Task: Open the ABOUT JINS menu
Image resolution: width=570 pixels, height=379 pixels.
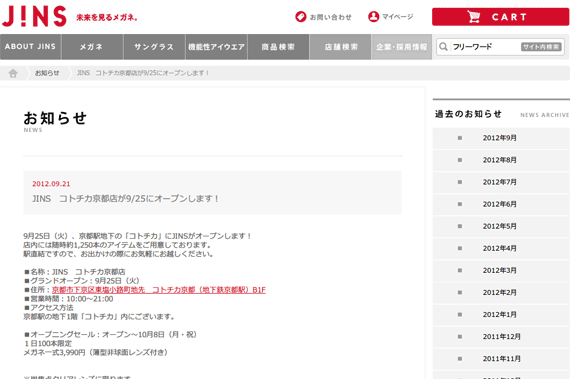Action: pos(31,47)
